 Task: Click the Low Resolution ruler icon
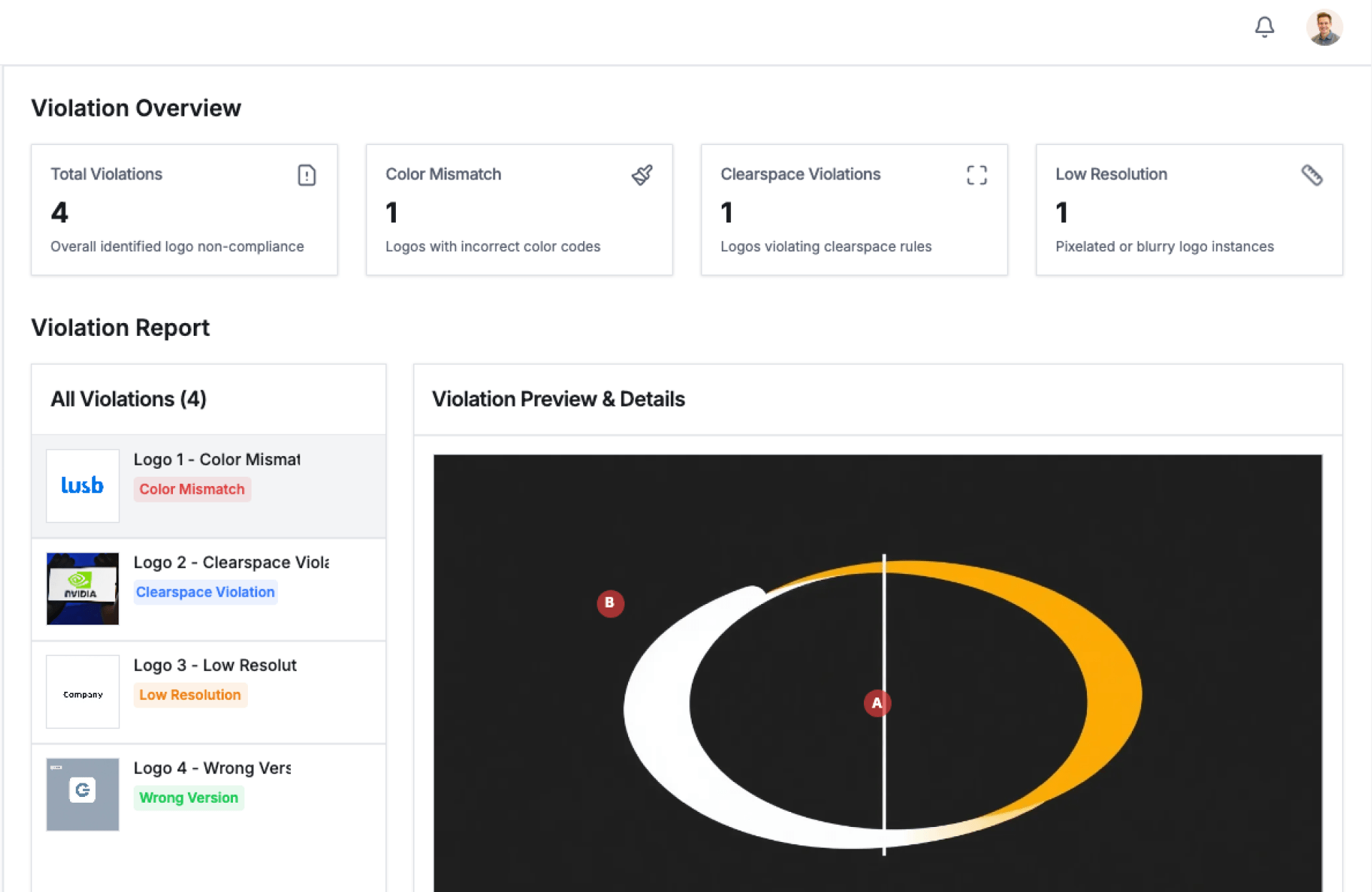(1311, 175)
